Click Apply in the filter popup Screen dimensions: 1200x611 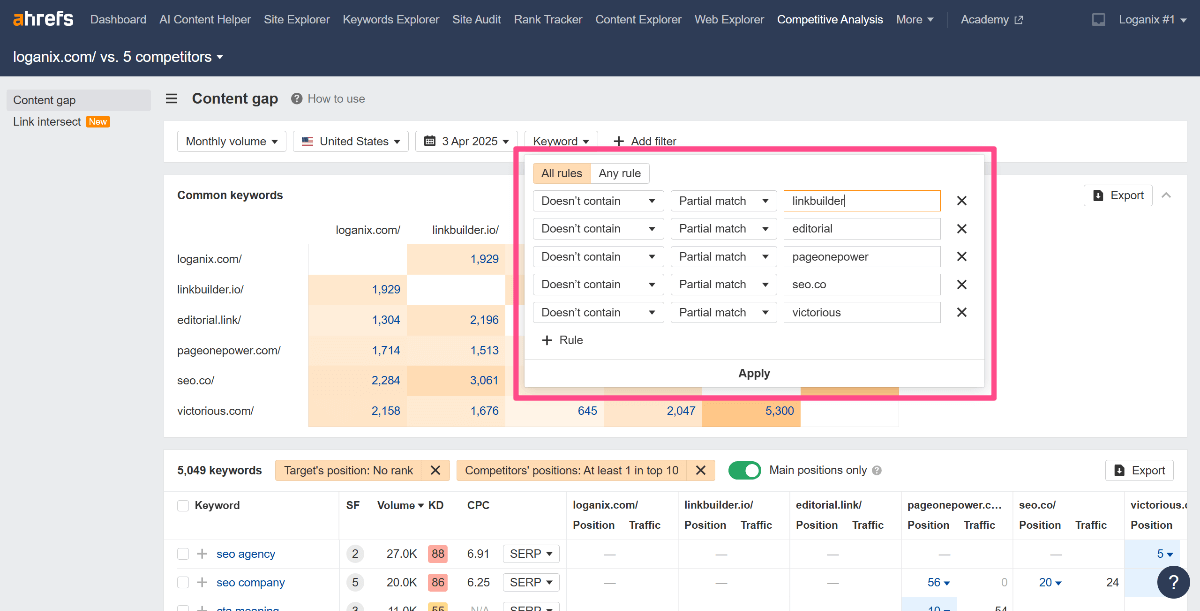click(x=754, y=373)
